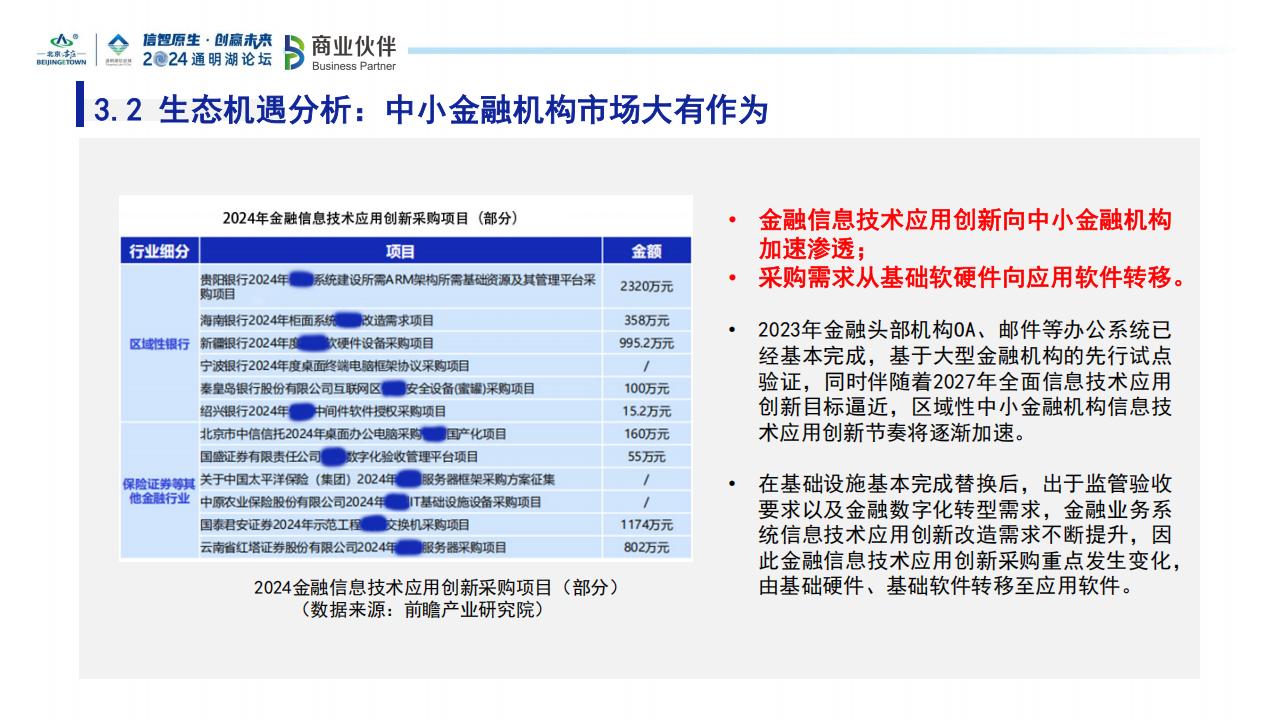The height and width of the screenshot is (720, 1280).
Task: Click the 金额 column header
Action: pyautogui.click(x=646, y=251)
